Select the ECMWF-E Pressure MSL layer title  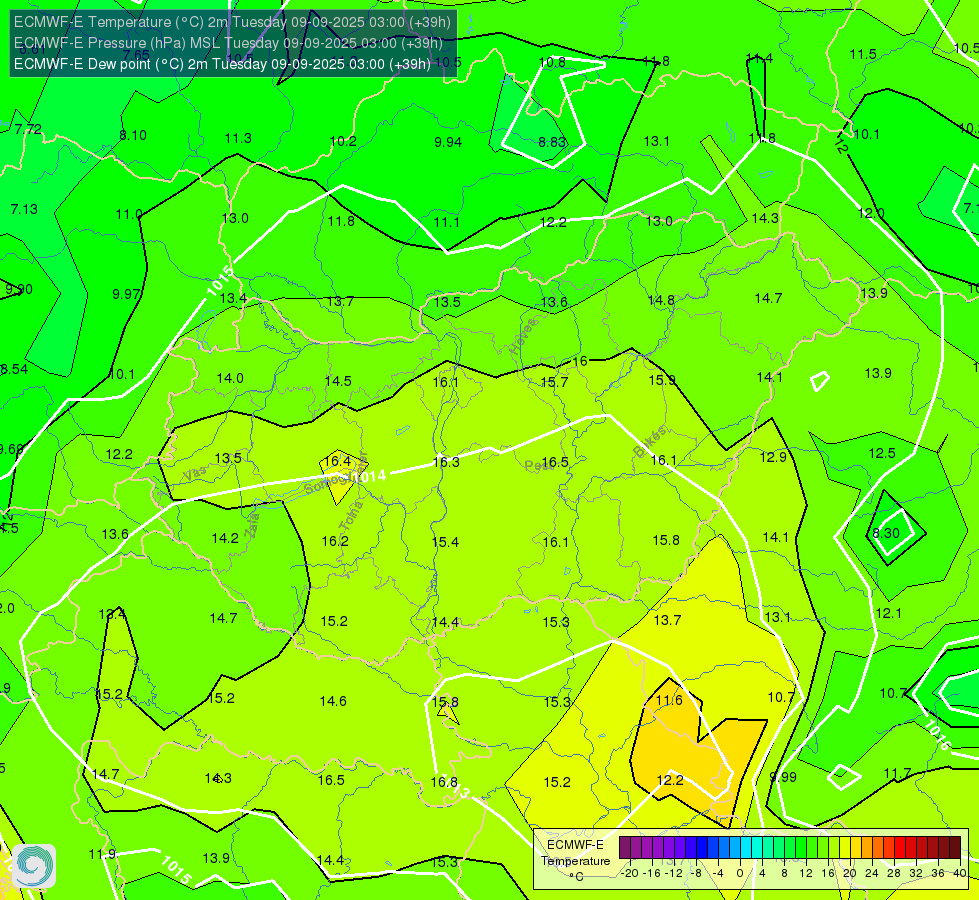[229, 43]
